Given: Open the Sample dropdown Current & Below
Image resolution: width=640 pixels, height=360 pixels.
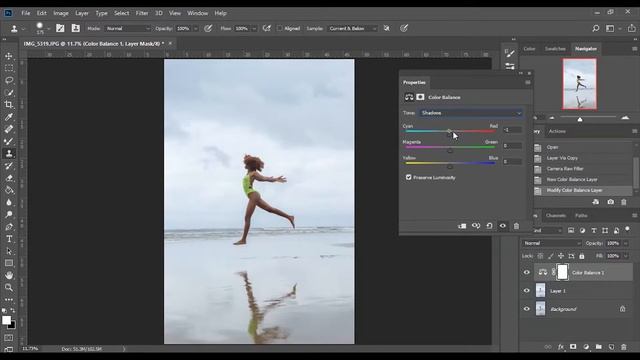Looking at the screenshot, I should point(353,28).
